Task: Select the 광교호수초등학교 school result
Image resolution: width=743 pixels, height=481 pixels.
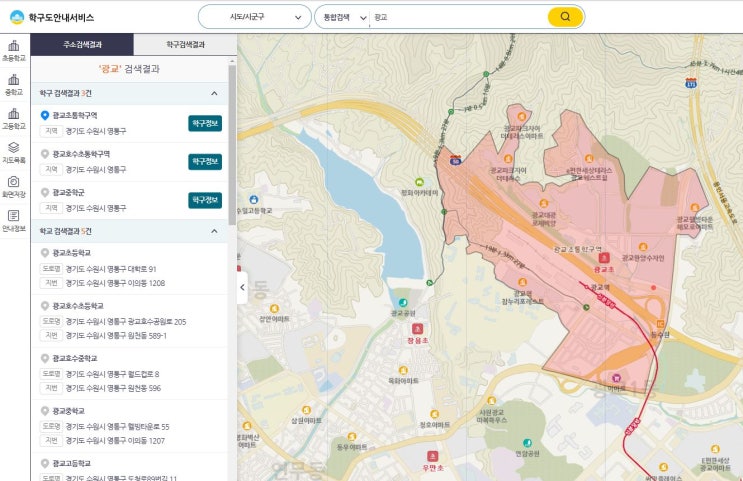Action: click(78, 306)
